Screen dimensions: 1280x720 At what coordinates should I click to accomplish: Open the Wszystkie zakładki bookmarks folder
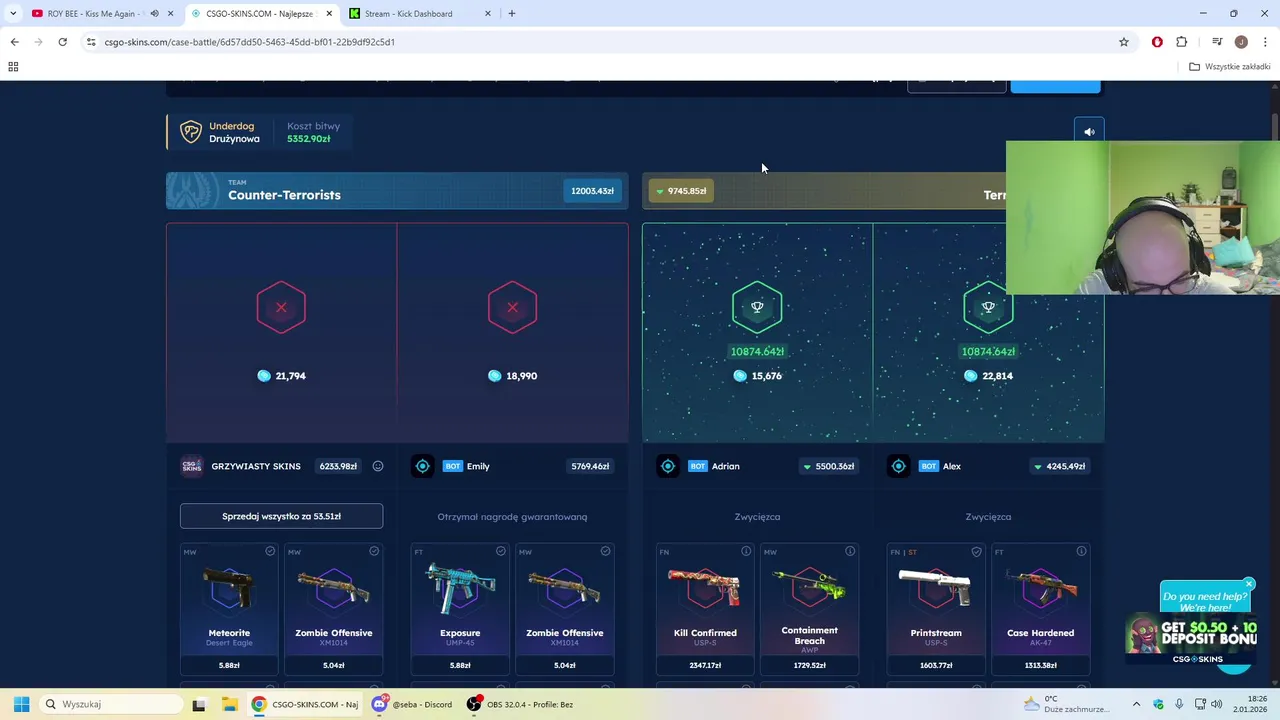1230,67
